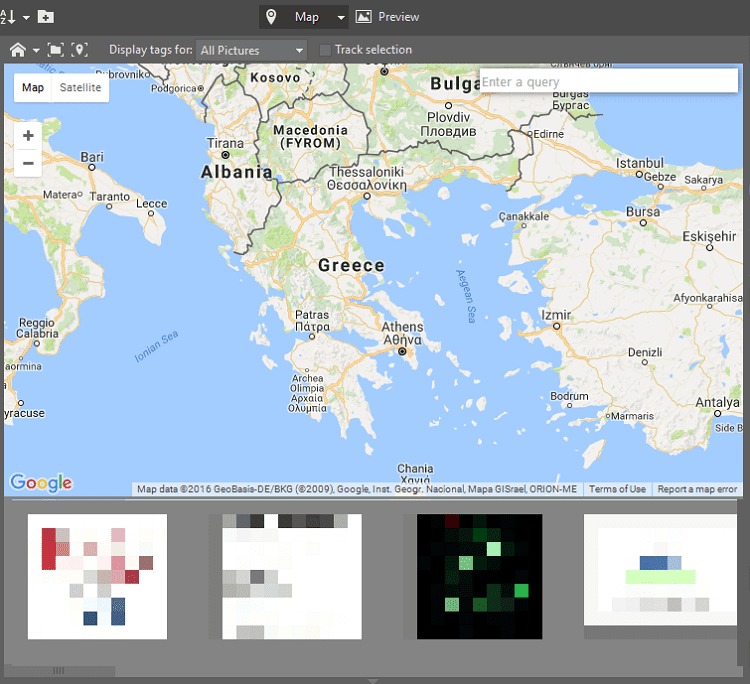Click the center on selected tag icon
The image size is (750, 684).
(x=79, y=50)
